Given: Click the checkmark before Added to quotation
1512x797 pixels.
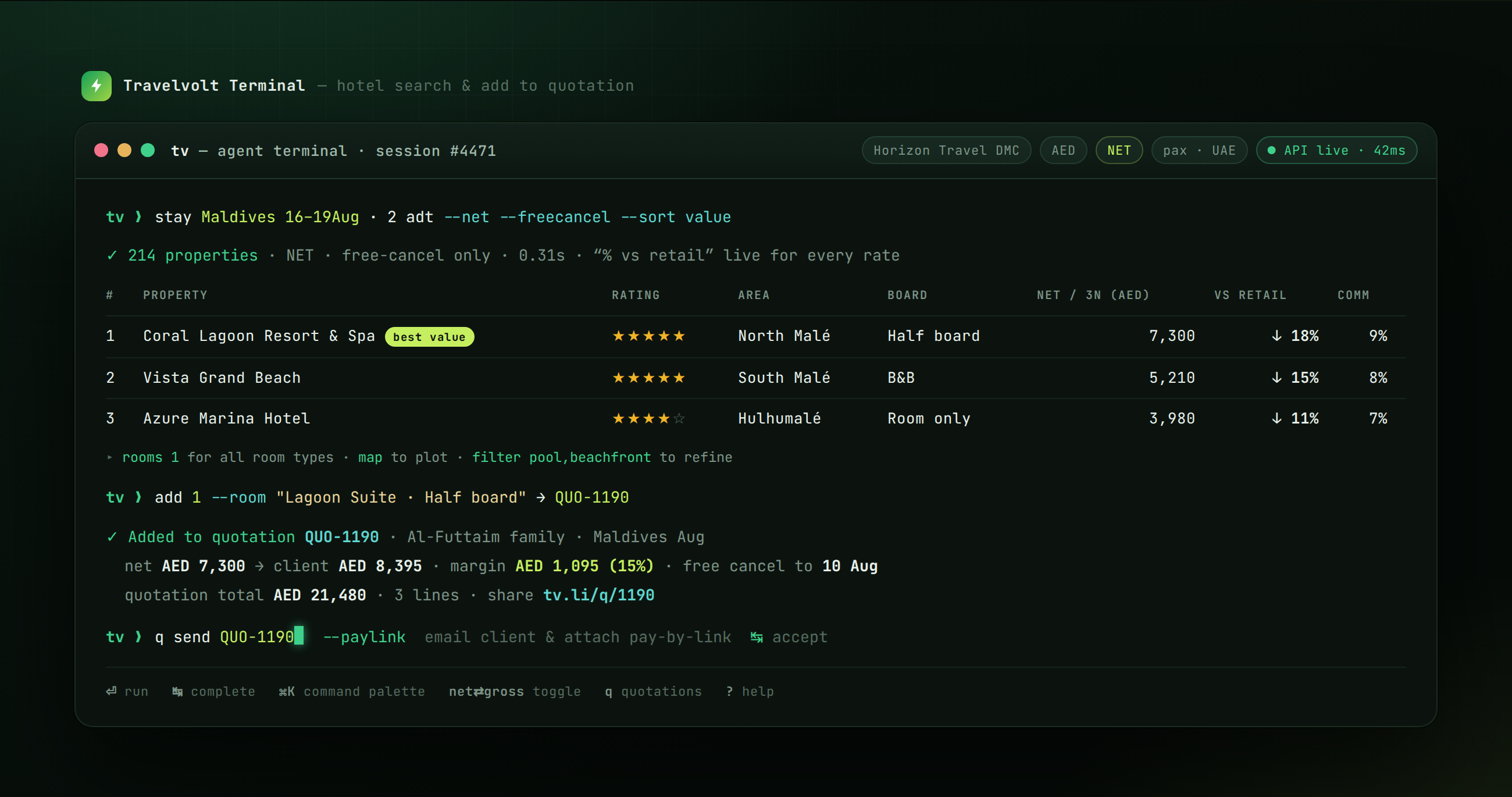Looking at the screenshot, I should [x=112, y=537].
